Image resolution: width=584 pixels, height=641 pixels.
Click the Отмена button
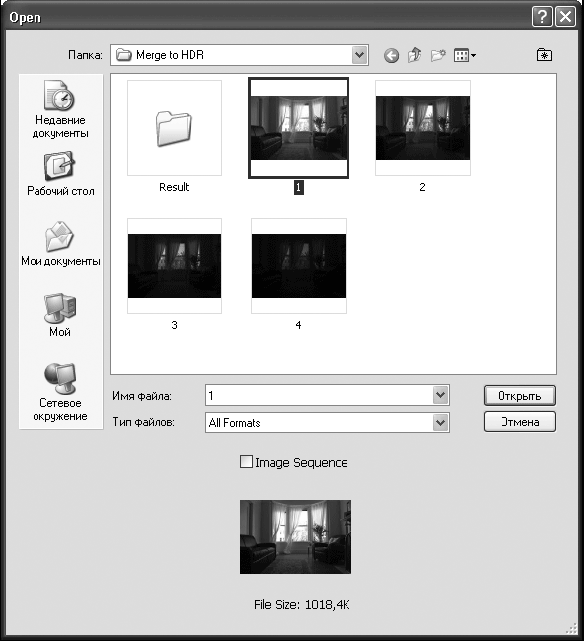(519, 422)
